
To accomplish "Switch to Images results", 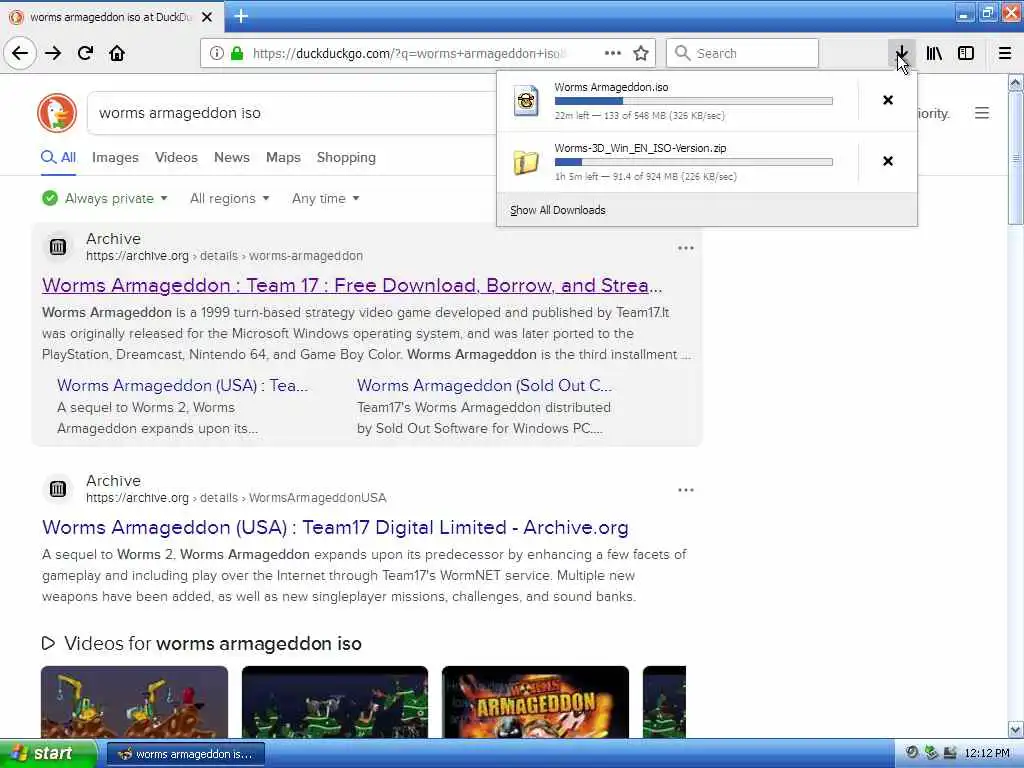I will click(115, 157).
